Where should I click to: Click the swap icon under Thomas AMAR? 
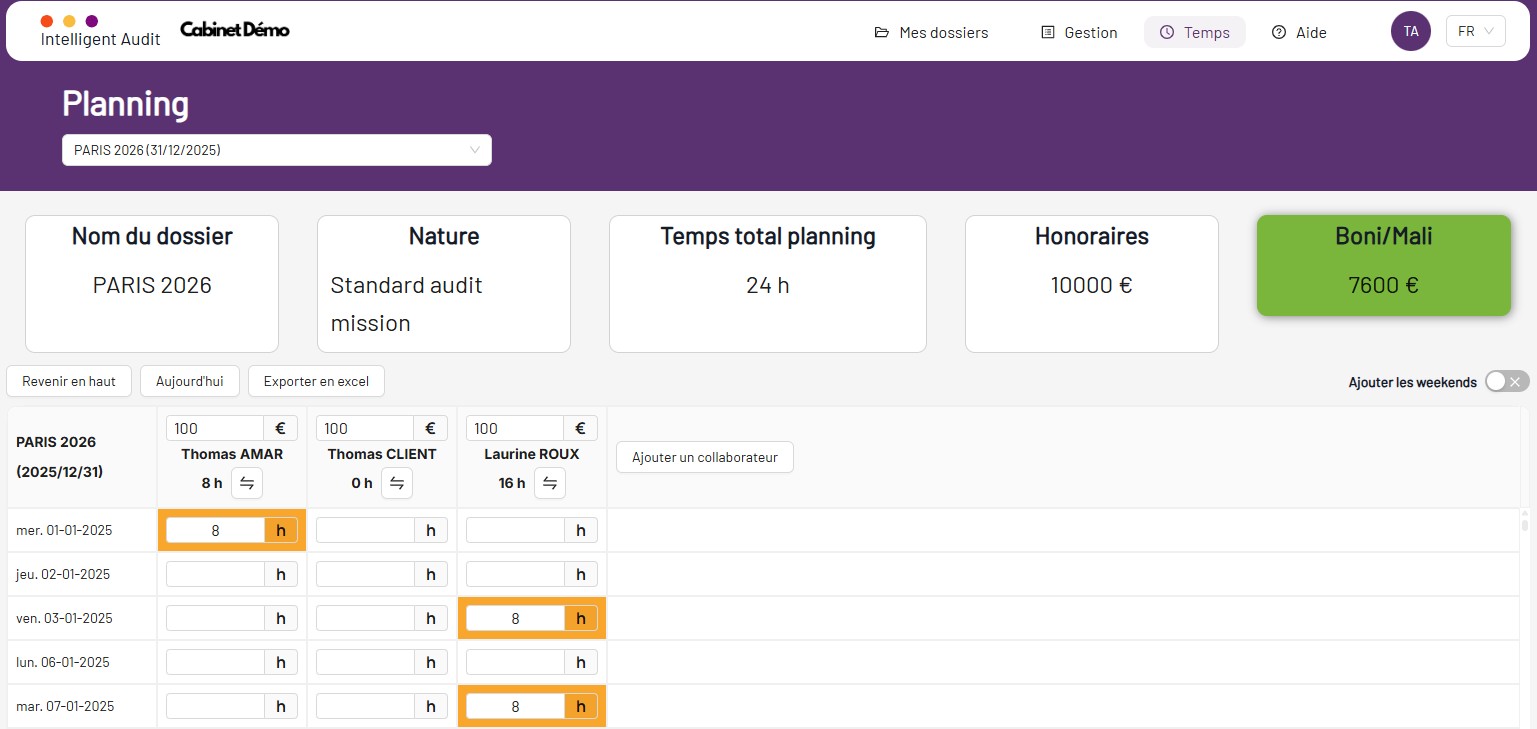[247, 483]
